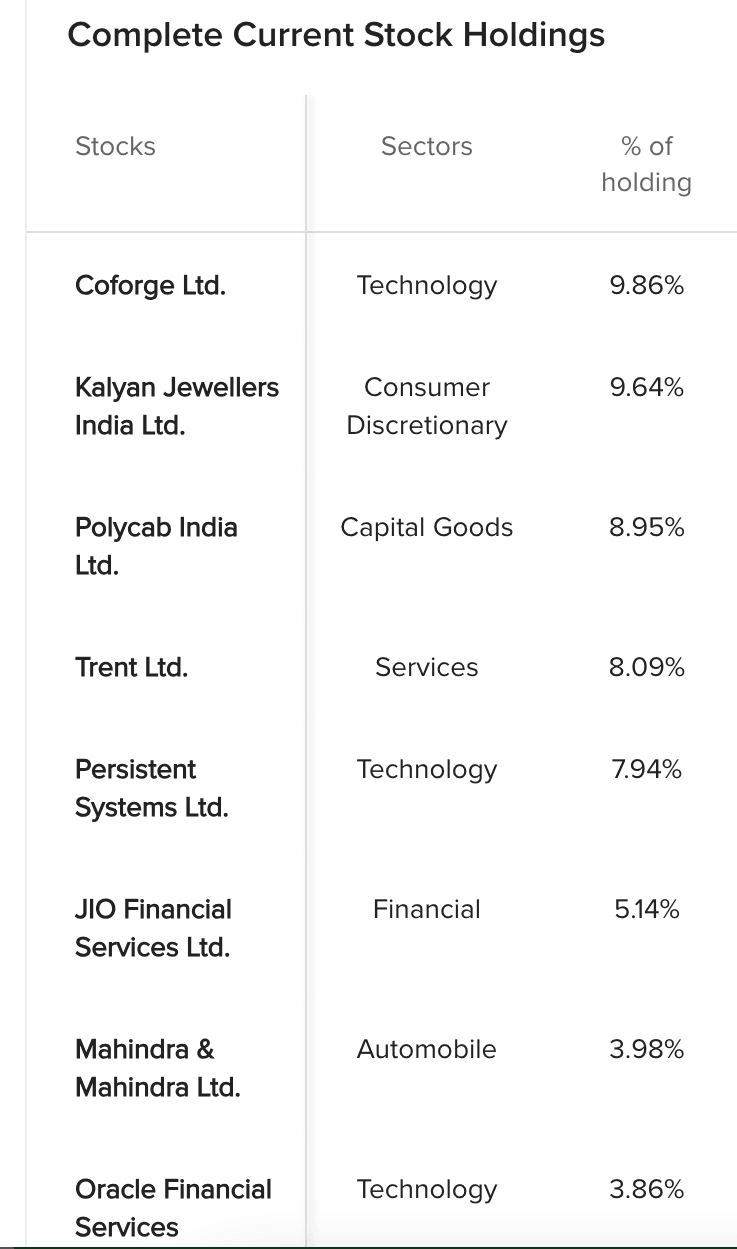This screenshot has width=737, height=1249.
Task: Click the Services sector for Trent
Action: pos(427,667)
